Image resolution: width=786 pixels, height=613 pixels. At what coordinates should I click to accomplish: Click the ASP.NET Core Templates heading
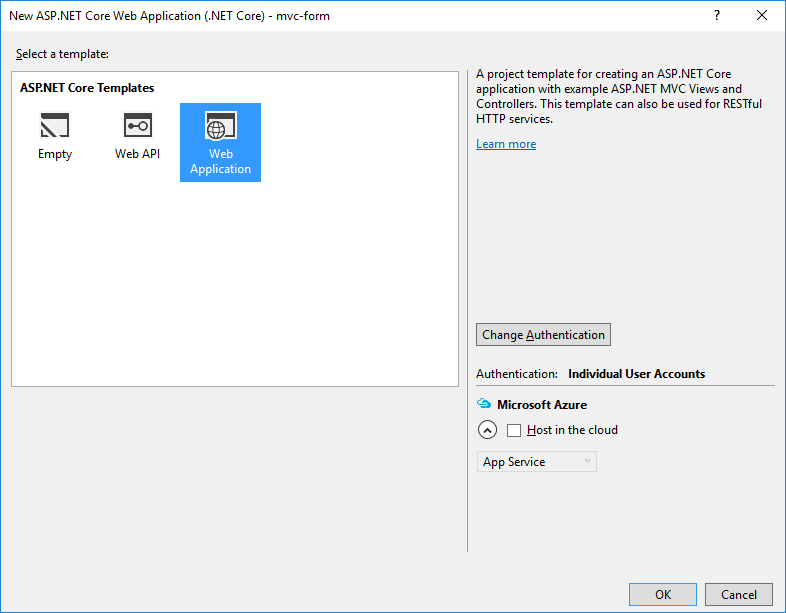point(87,88)
